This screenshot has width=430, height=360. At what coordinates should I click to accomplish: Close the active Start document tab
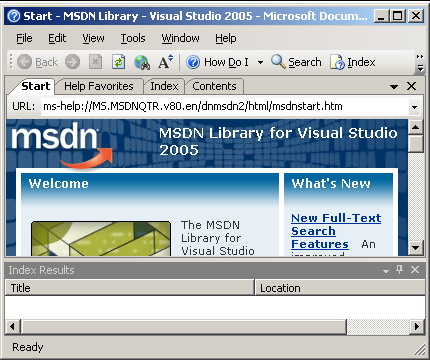[412, 86]
